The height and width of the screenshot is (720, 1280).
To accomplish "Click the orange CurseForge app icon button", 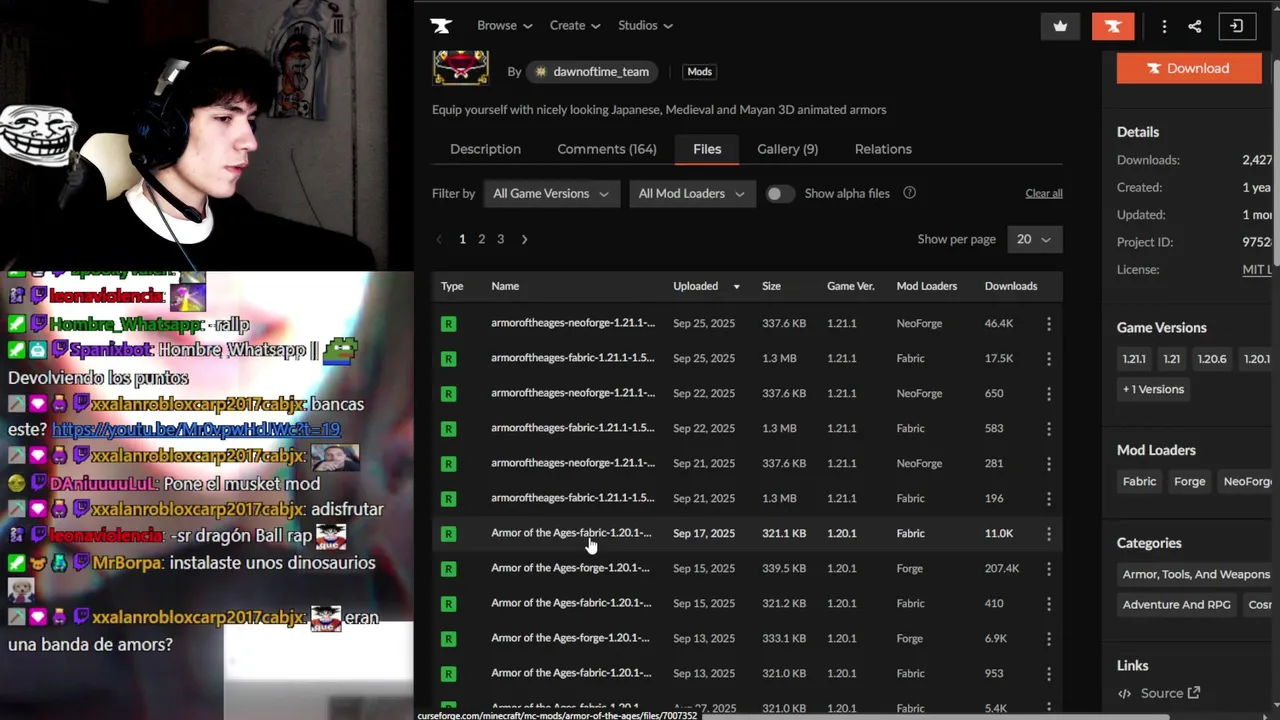I will pyautogui.click(x=1113, y=26).
